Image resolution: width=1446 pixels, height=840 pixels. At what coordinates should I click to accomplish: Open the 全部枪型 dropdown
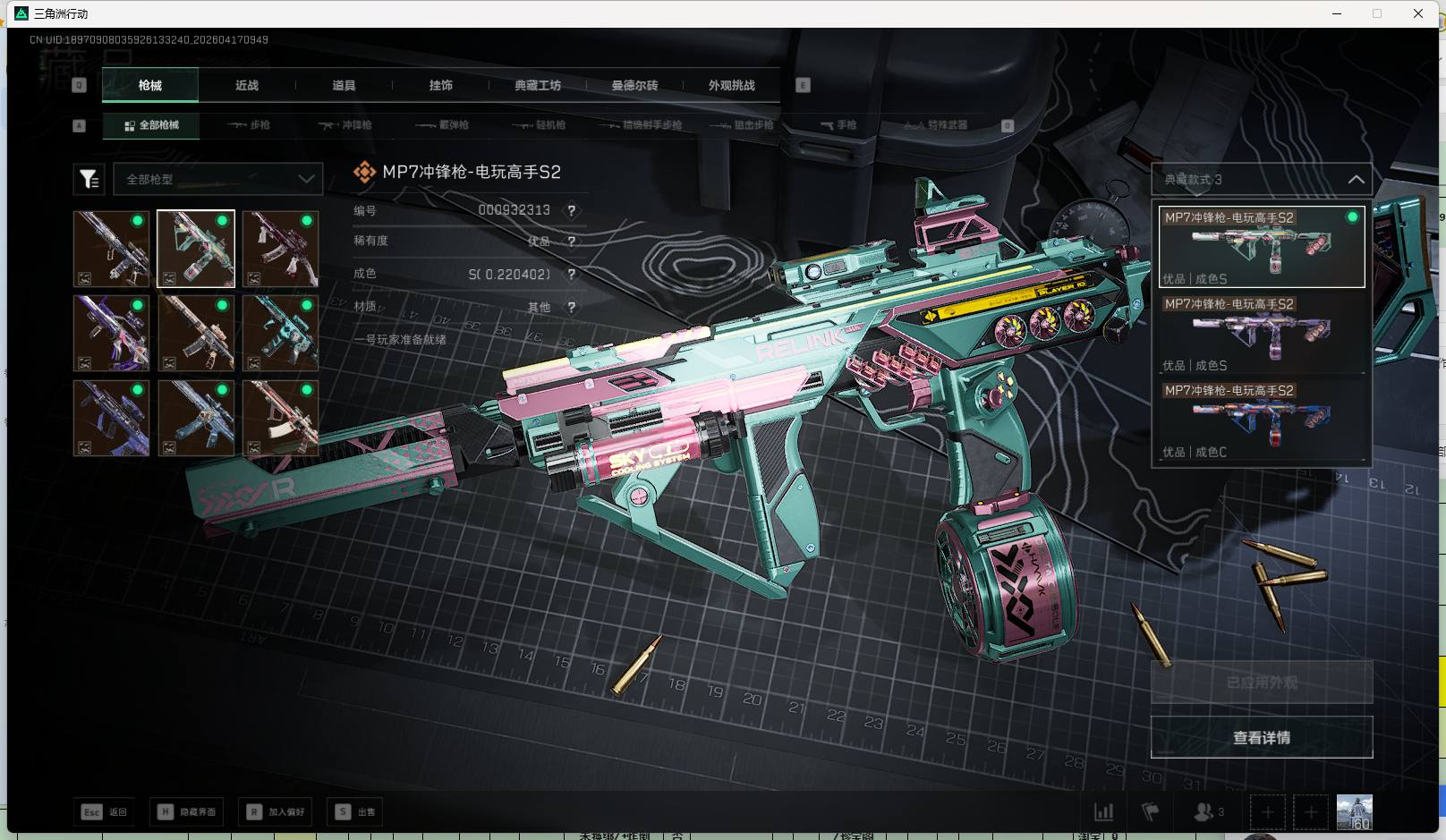click(x=218, y=180)
